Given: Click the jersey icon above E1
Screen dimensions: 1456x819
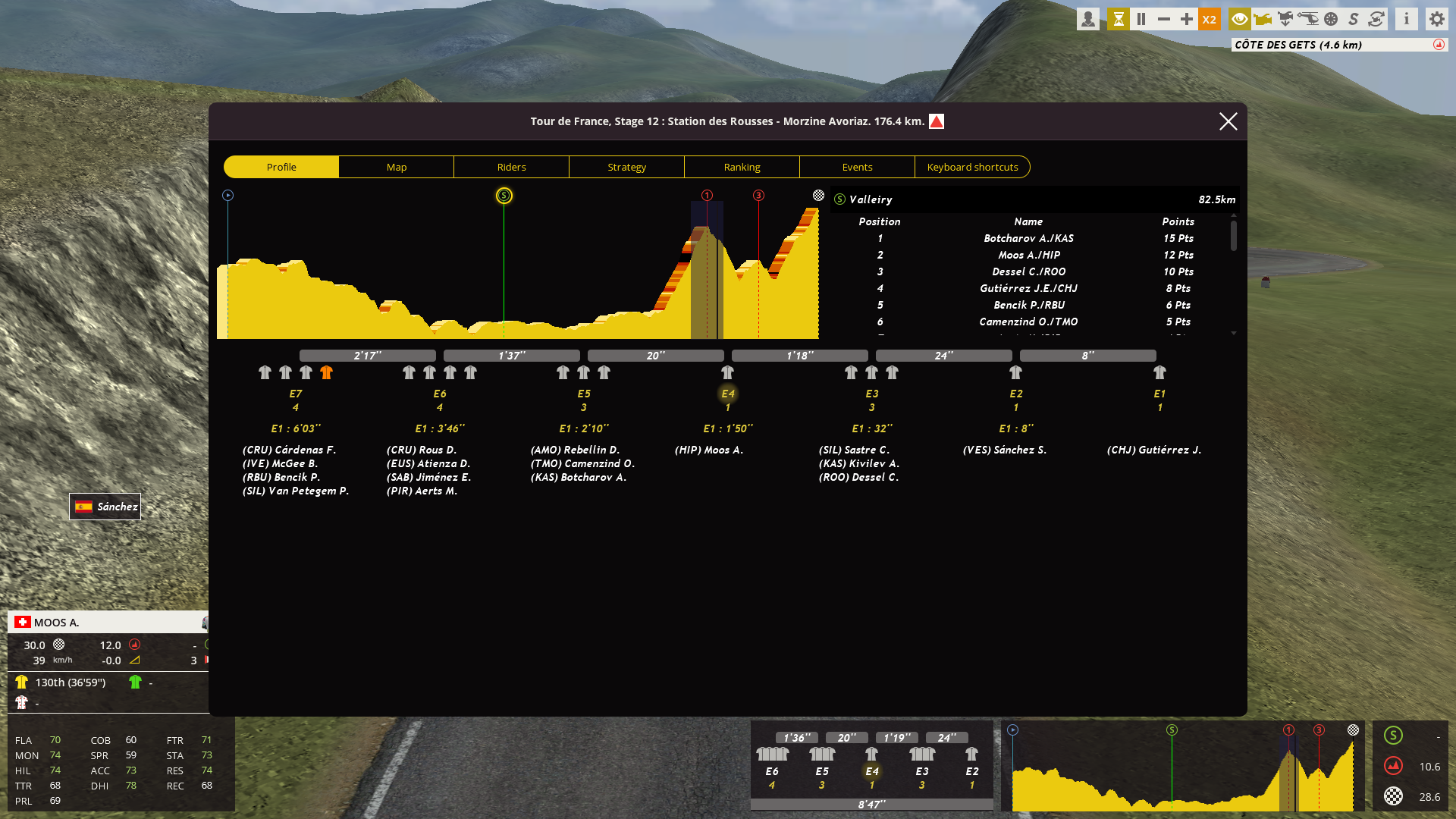Looking at the screenshot, I should click(x=1159, y=372).
